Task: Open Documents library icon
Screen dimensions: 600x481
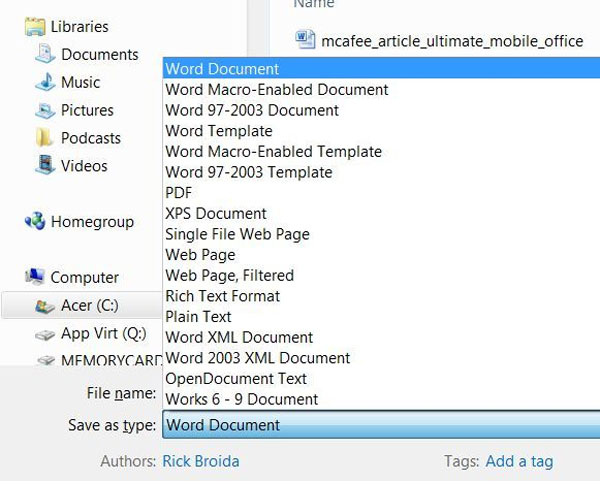Action: (45, 54)
